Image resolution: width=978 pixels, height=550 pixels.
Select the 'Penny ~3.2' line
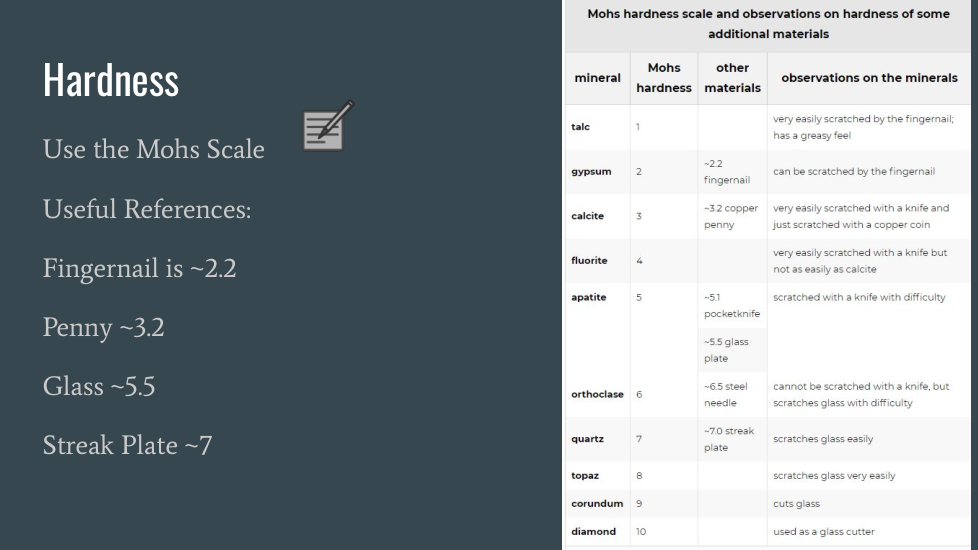click(103, 328)
